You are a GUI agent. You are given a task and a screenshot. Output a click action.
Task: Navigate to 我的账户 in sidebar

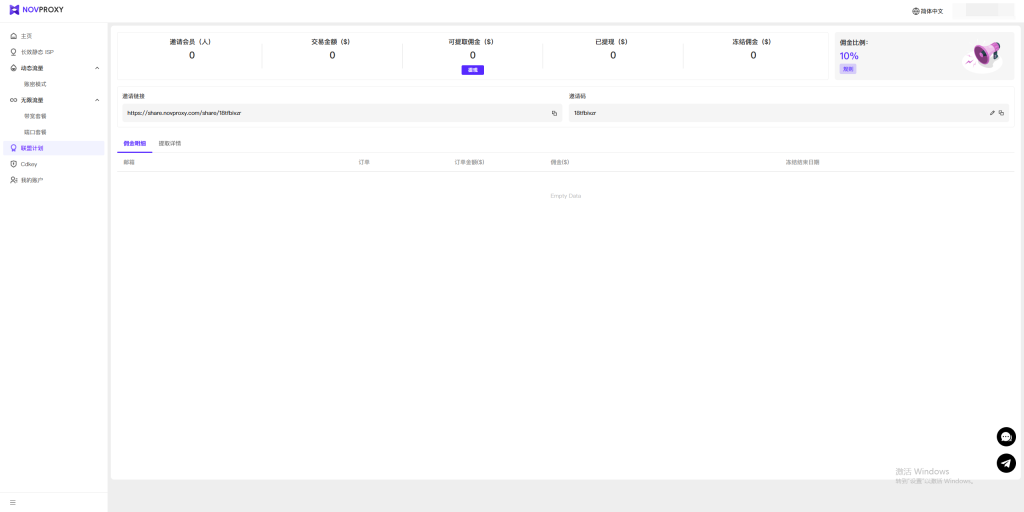pyautogui.click(x=32, y=180)
